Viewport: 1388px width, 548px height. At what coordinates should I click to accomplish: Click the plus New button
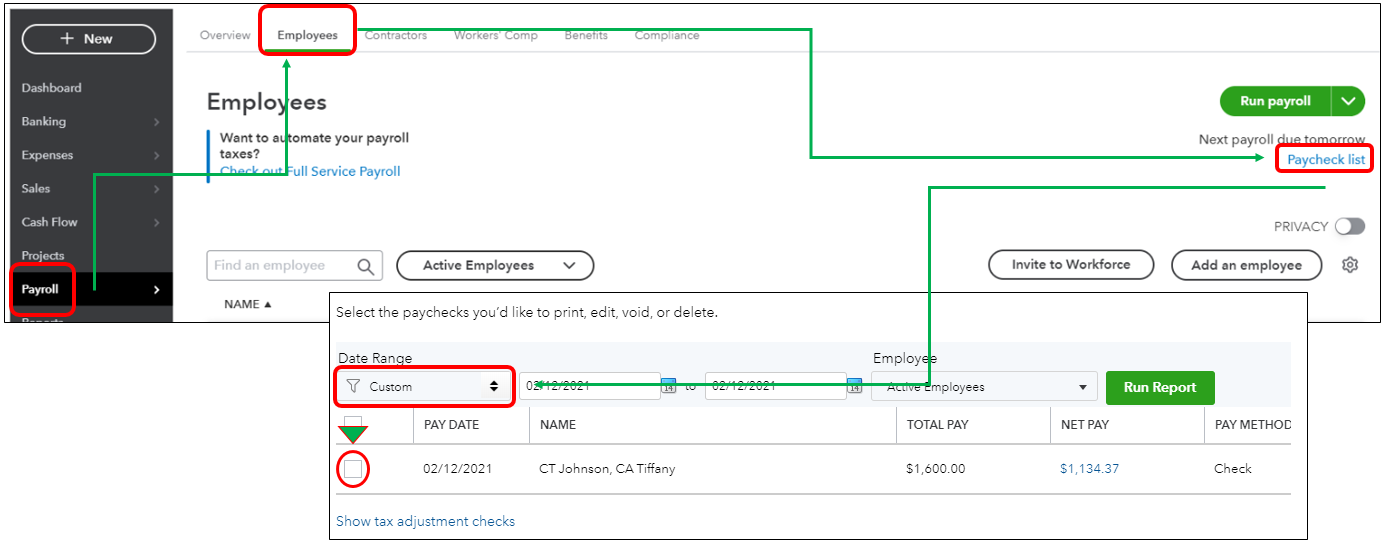89,39
